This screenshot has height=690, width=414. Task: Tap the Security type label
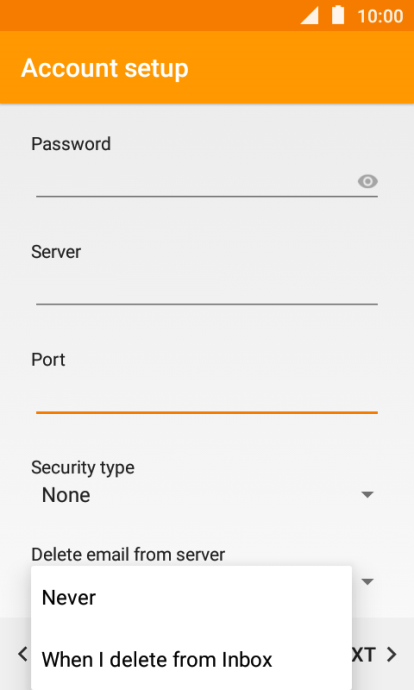pyautogui.click(x=83, y=468)
